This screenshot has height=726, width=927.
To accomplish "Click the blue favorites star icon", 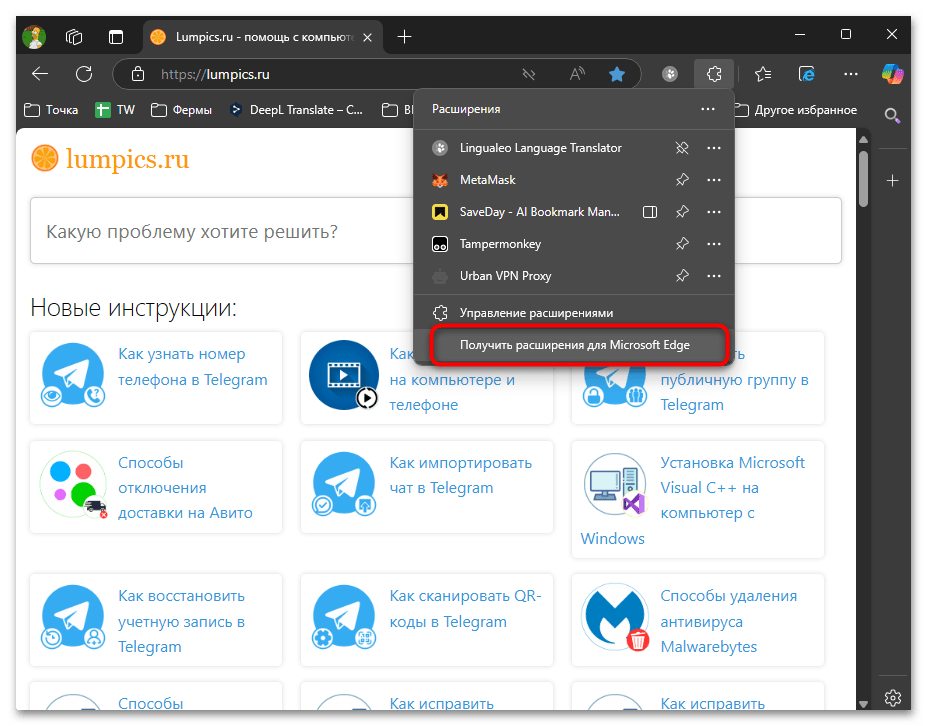I will pos(617,74).
